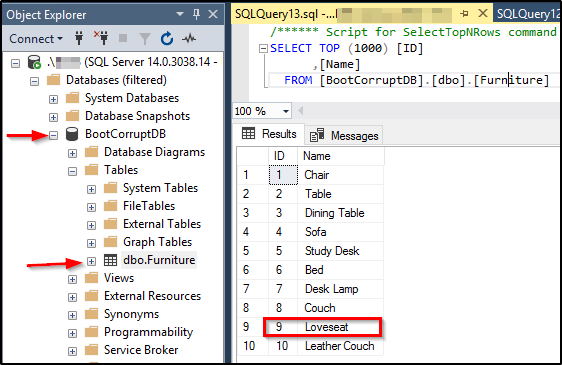Expand the dbo.Furniture table node
Viewport: 562px width, 365px height.
pyautogui.click(x=91, y=261)
